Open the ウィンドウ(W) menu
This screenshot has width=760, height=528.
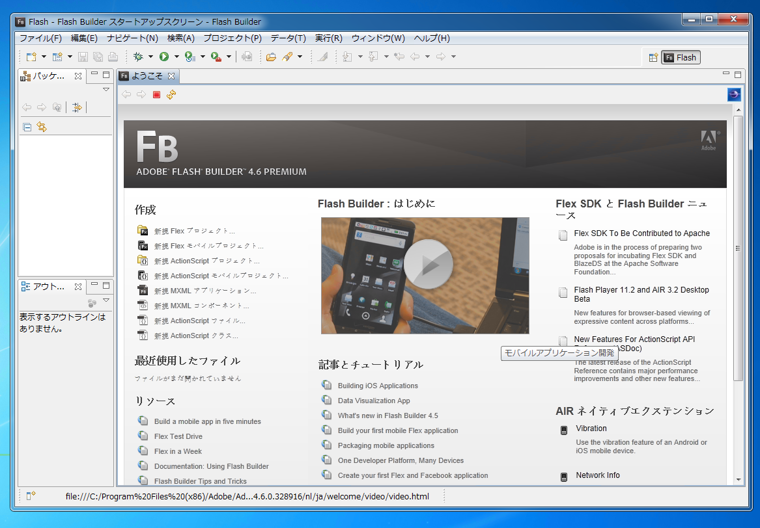378,38
